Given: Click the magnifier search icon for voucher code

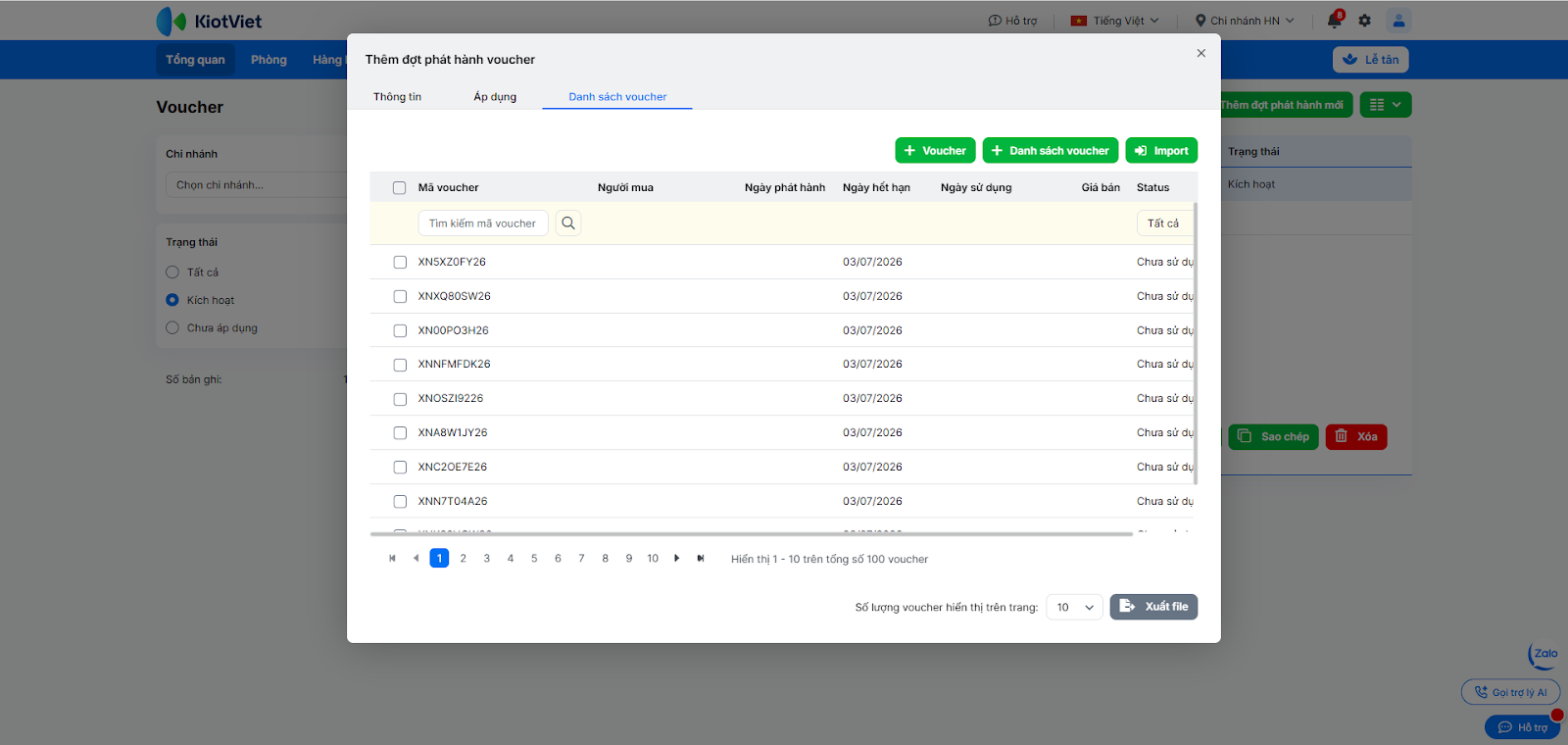Looking at the screenshot, I should point(568,223).
